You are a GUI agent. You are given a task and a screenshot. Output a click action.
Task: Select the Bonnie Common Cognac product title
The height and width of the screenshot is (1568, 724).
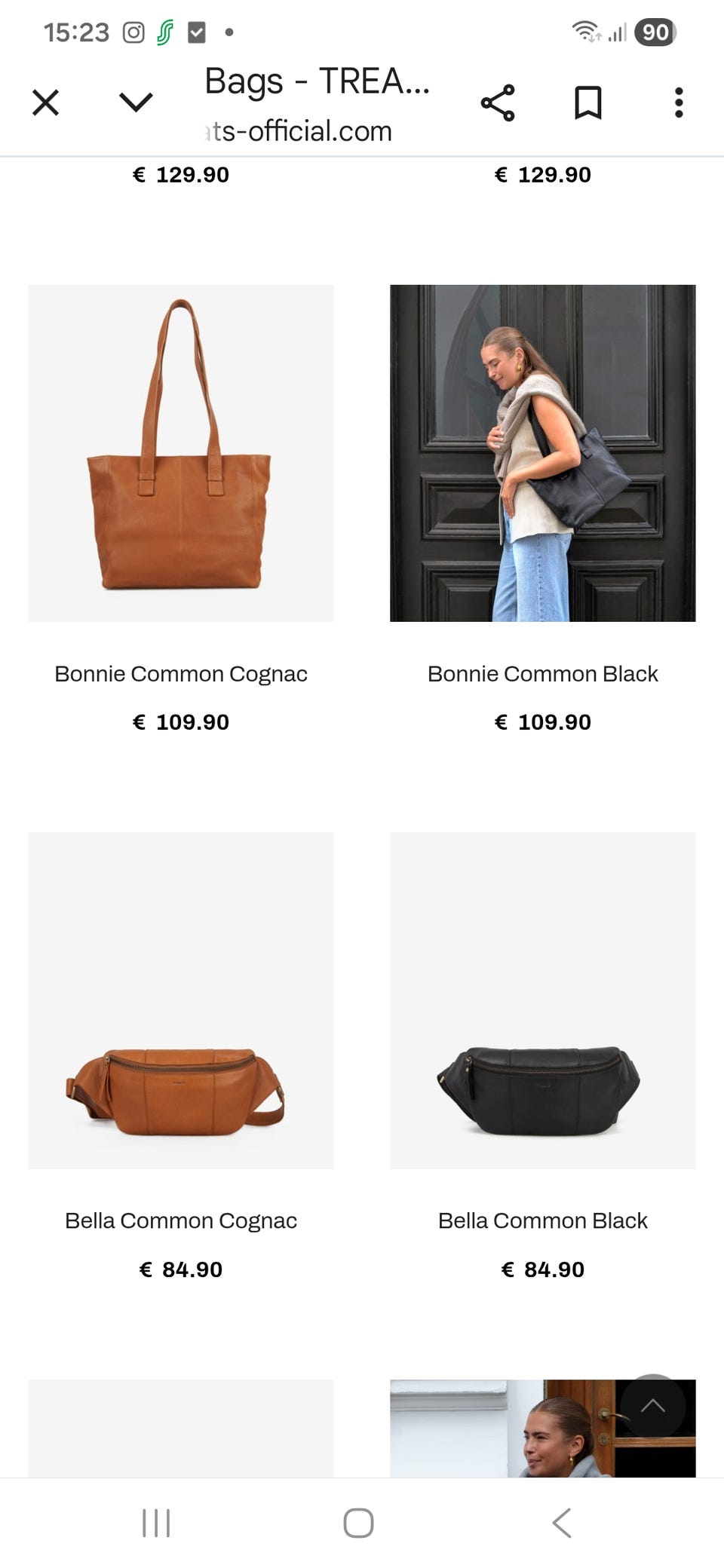coord(181,674)
